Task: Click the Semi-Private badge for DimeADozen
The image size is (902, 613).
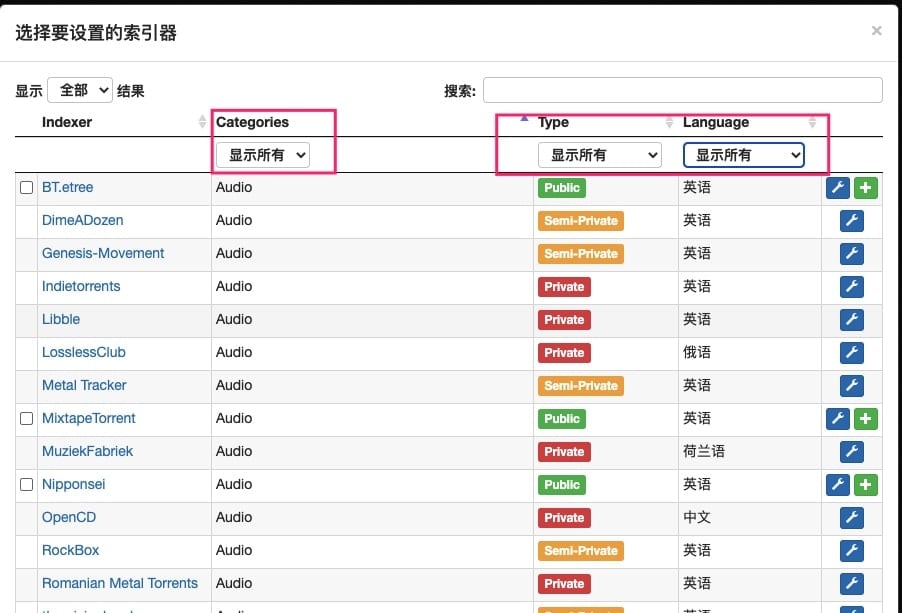Action: [581, 221]
